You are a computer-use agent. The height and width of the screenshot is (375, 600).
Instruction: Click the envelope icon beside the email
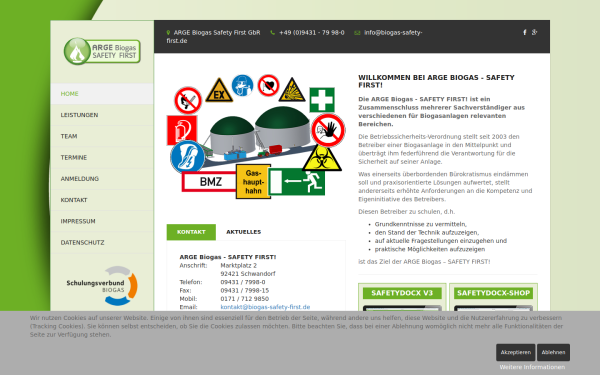pos(357,33)
